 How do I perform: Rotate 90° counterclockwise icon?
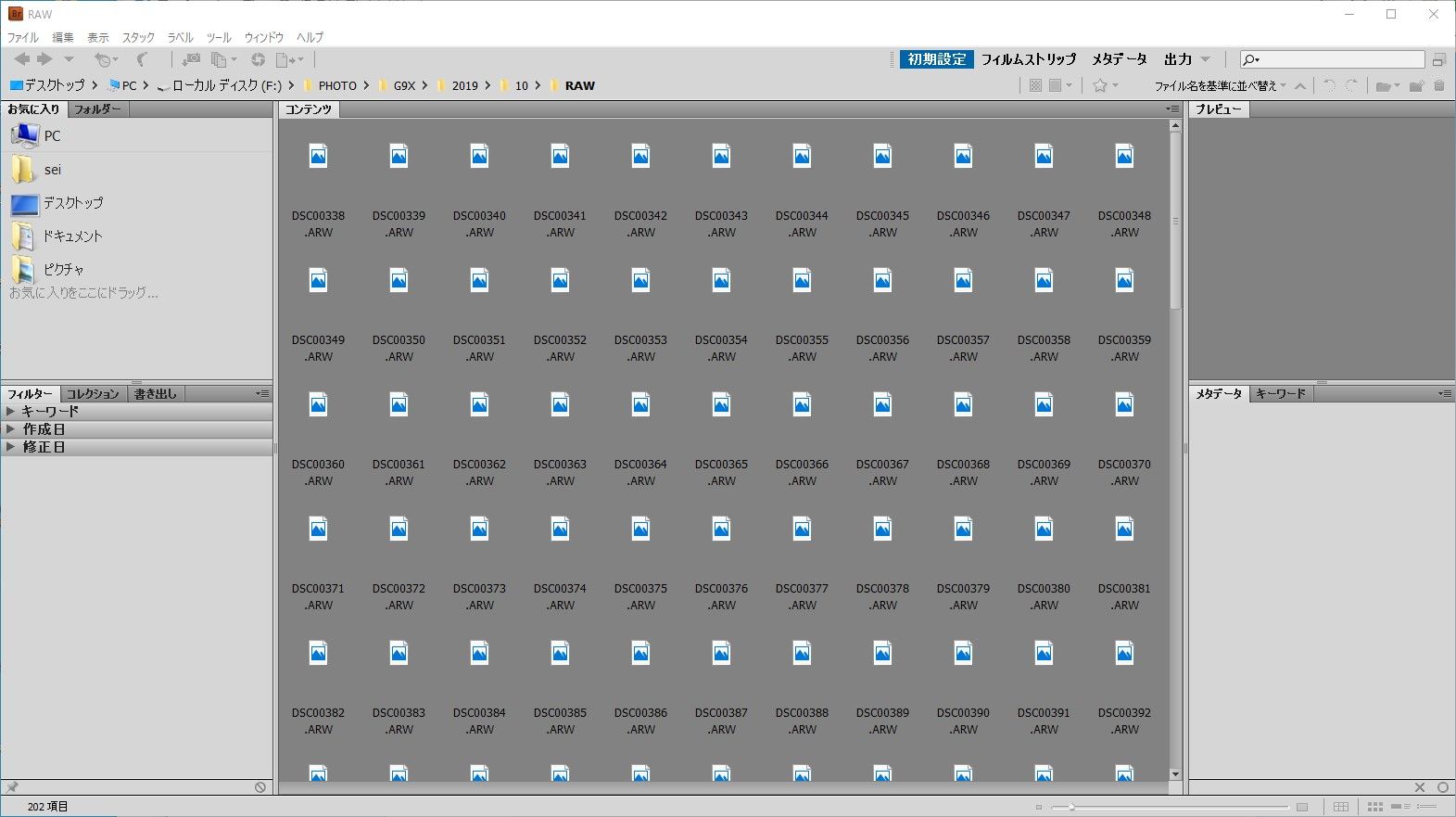[x=1329, y=85]
